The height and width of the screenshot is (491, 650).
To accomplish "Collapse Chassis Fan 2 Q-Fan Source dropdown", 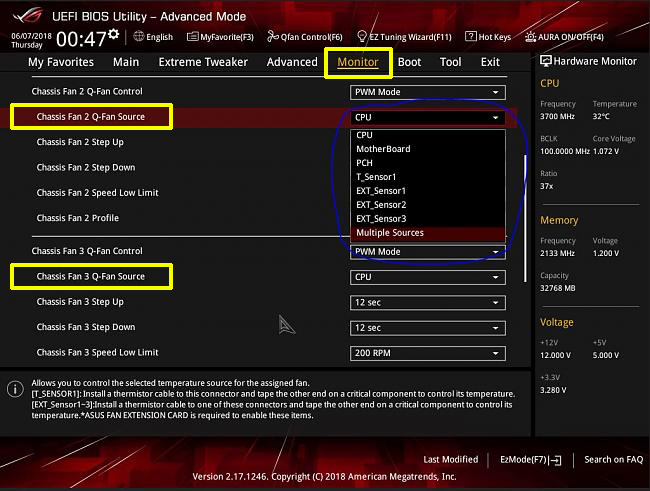I will 428,117.
